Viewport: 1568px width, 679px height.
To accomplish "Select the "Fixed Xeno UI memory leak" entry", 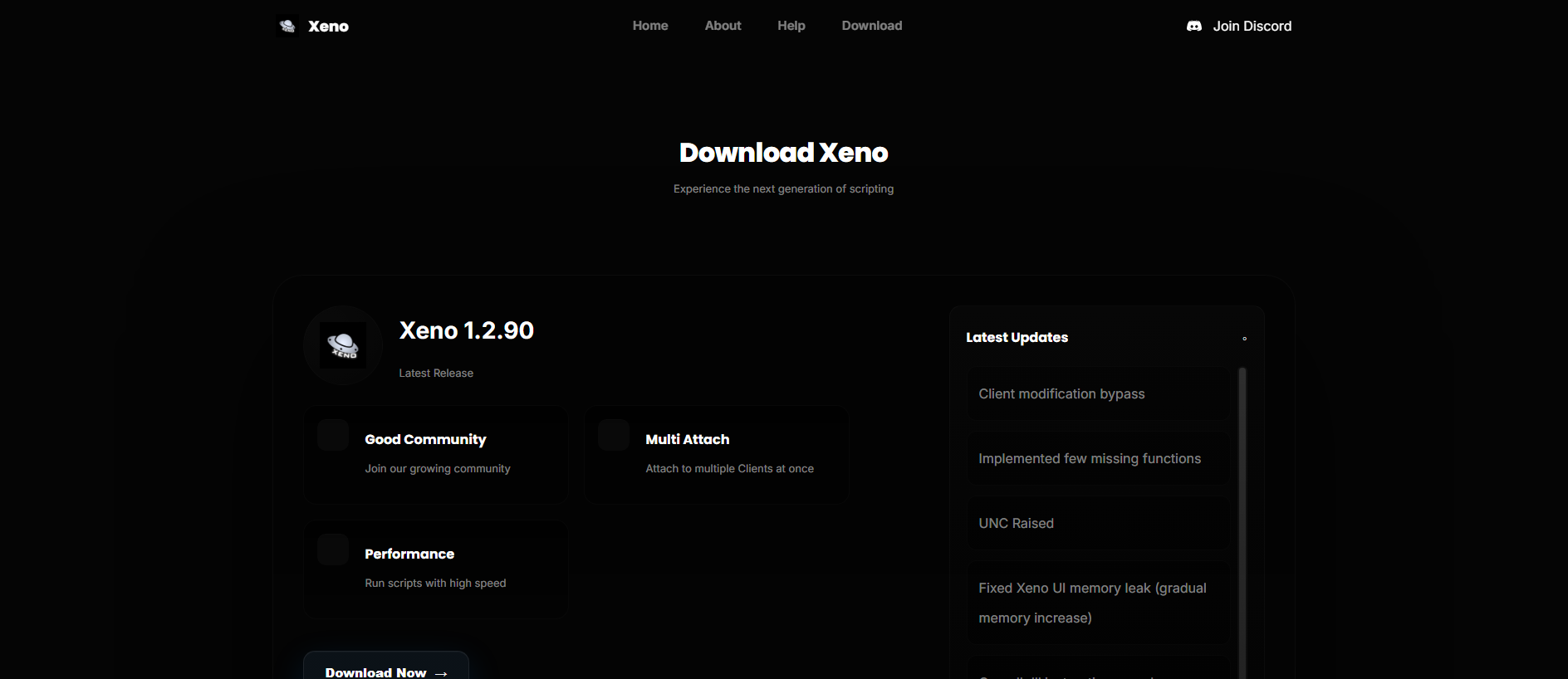I will 1098,603.
